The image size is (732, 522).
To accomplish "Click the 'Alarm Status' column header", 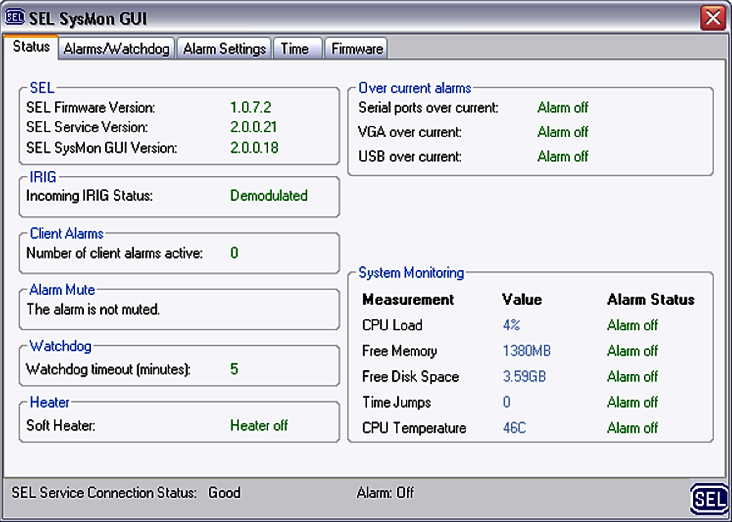I will (651, 299).
